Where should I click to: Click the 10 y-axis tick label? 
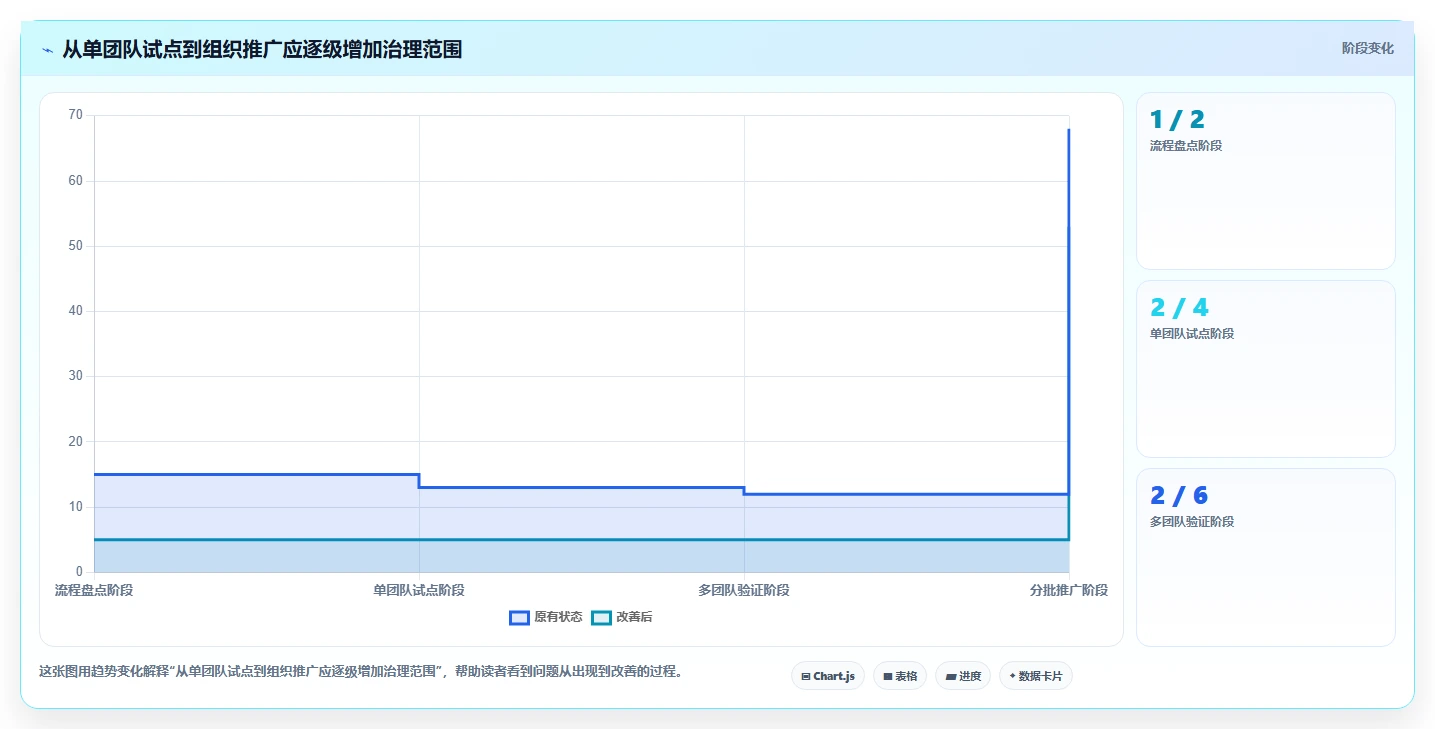click(76, 507)
